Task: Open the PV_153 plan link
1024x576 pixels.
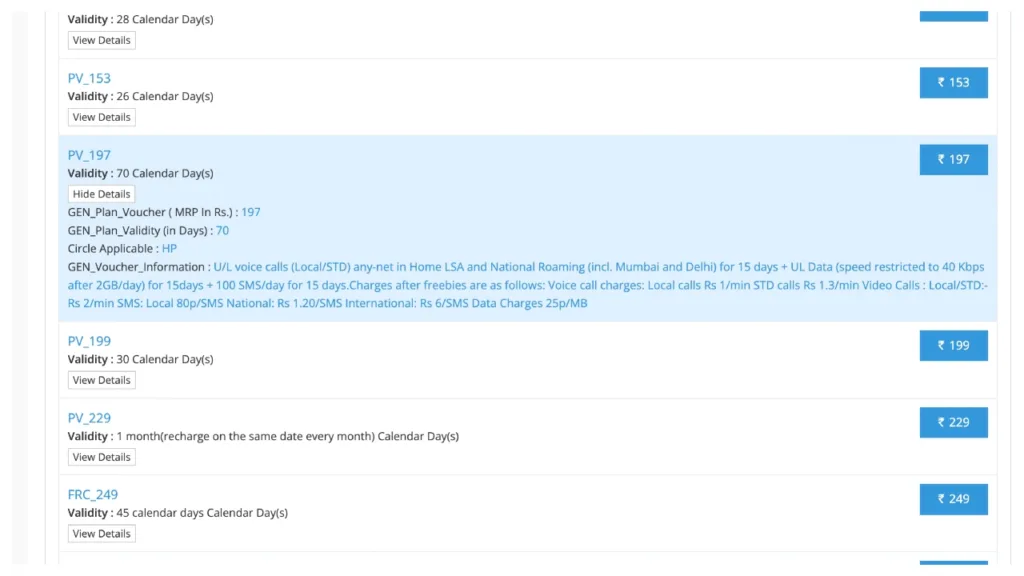Action: pos(89,78)
